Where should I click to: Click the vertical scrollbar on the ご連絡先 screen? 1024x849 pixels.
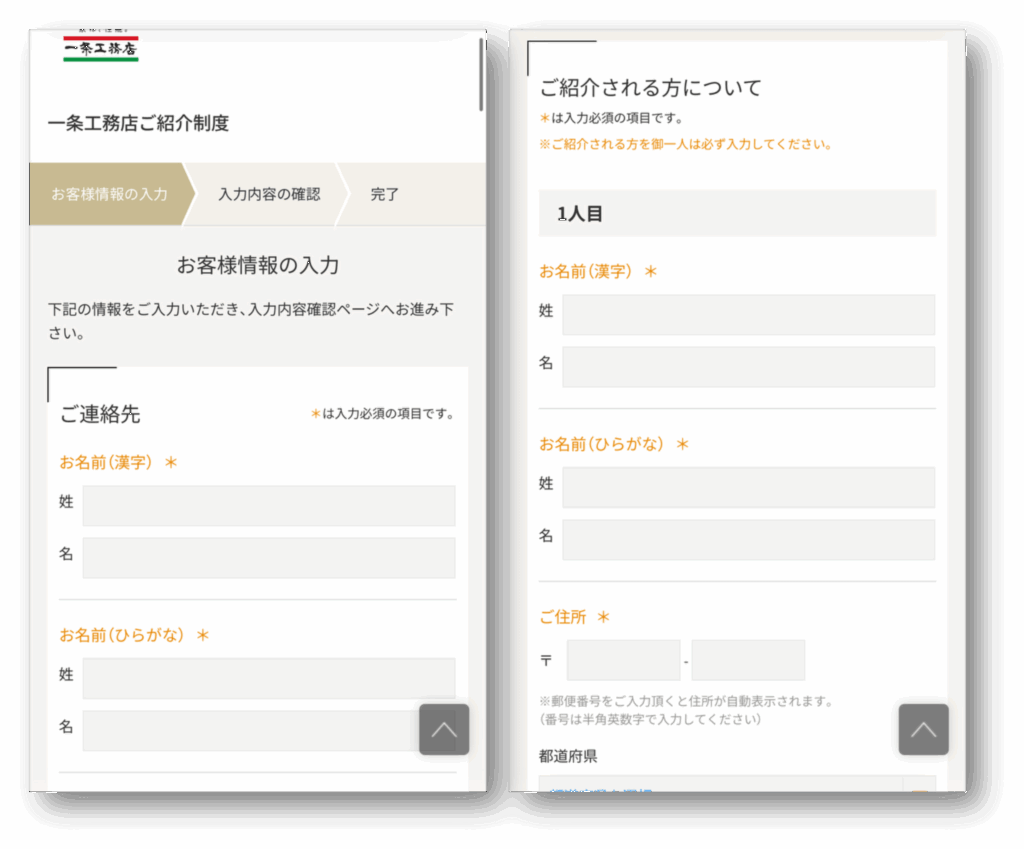[x=481, y=75]
